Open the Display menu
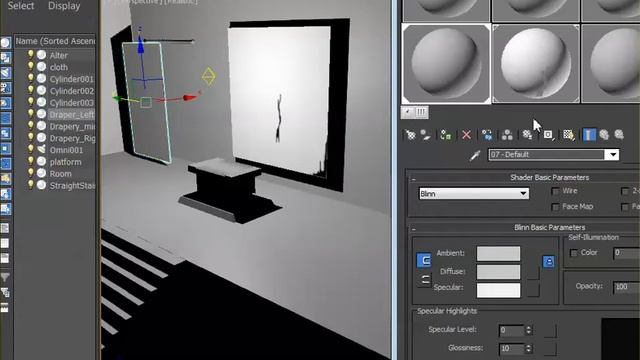Image resolution: width=640 pixels, height=360 pixels. coord(64,6)
